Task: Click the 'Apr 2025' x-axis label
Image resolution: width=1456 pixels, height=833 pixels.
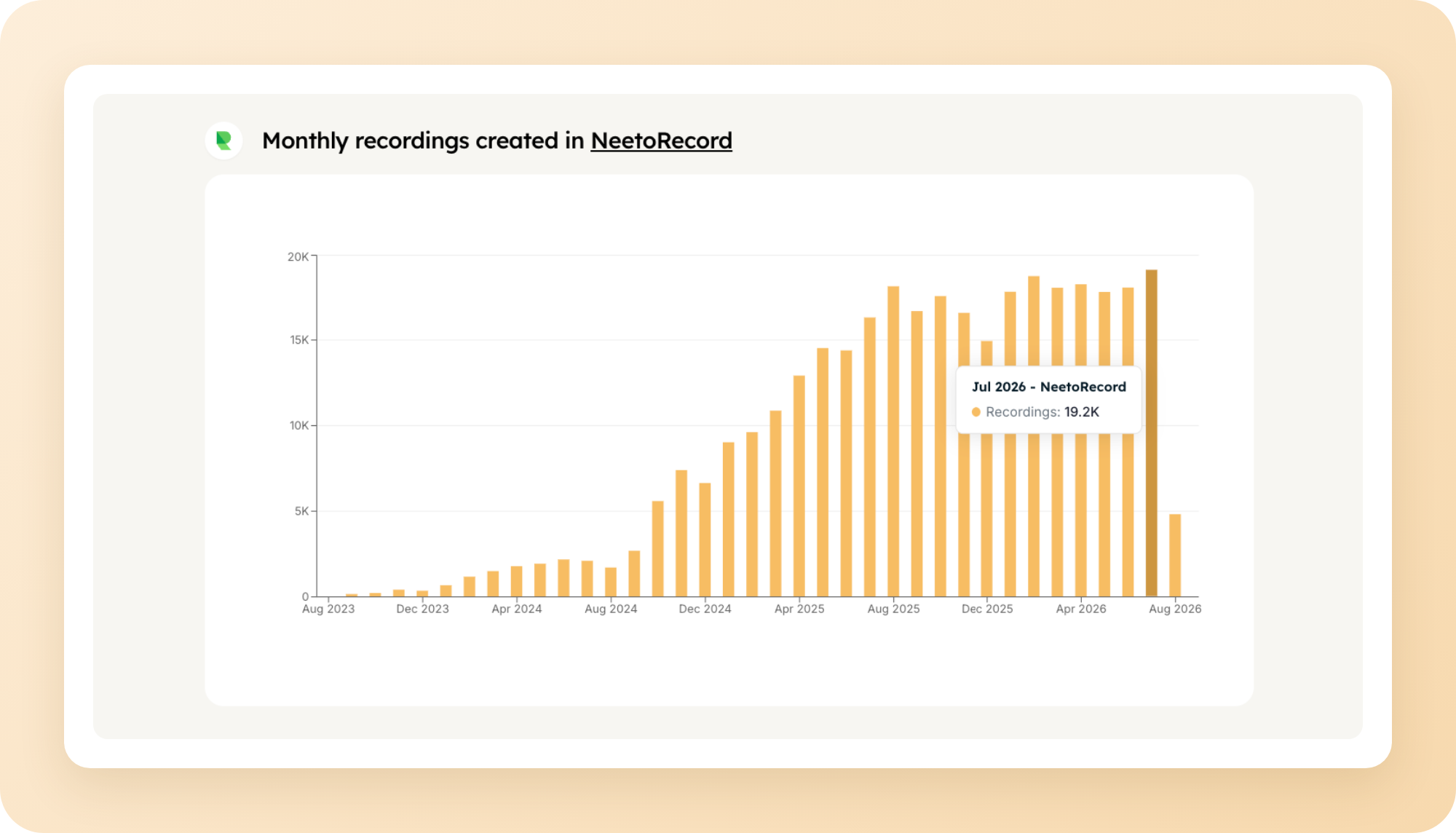Action: [799, 609]
